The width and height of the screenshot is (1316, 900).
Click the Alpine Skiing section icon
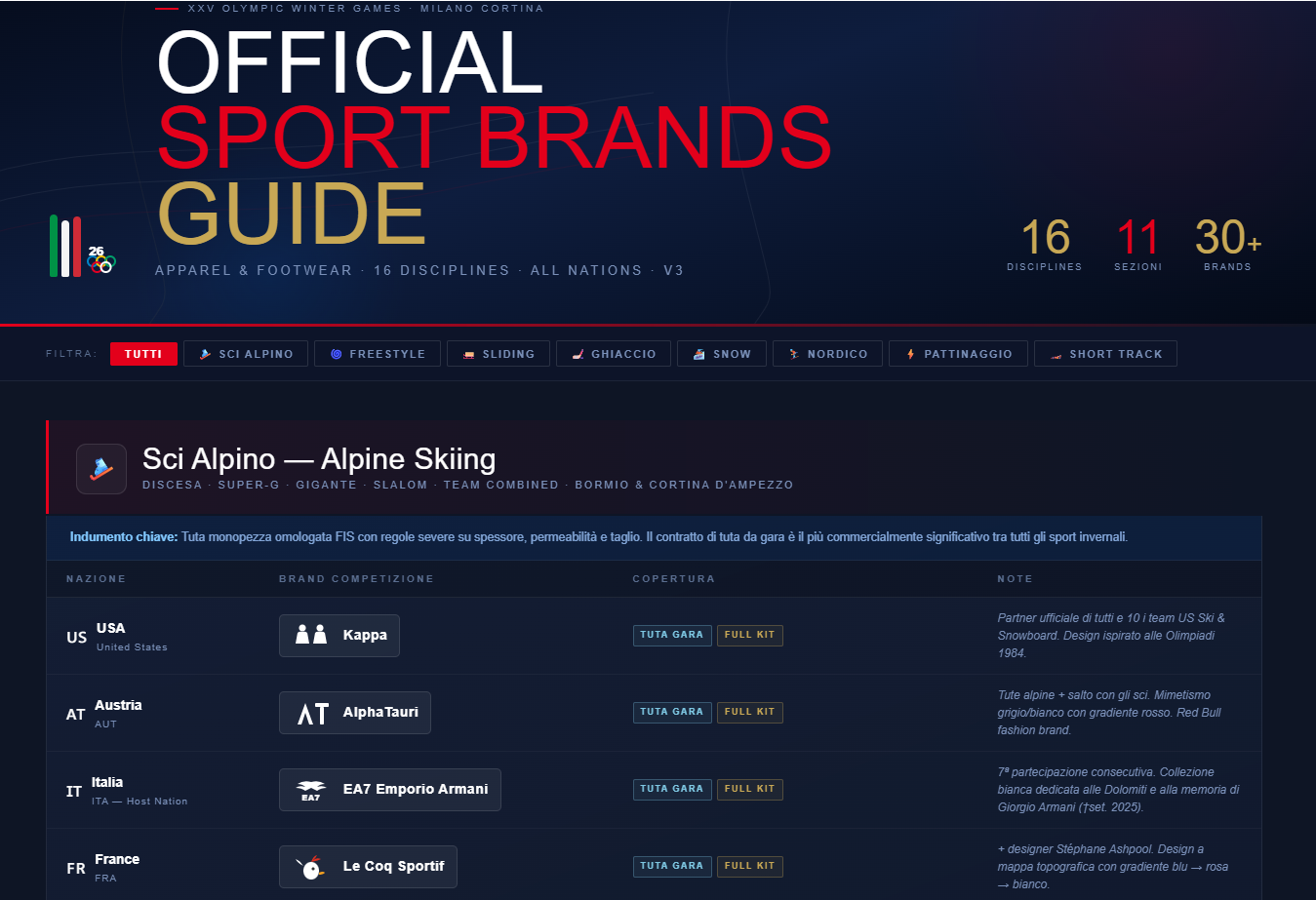click(x=101, y=469)
